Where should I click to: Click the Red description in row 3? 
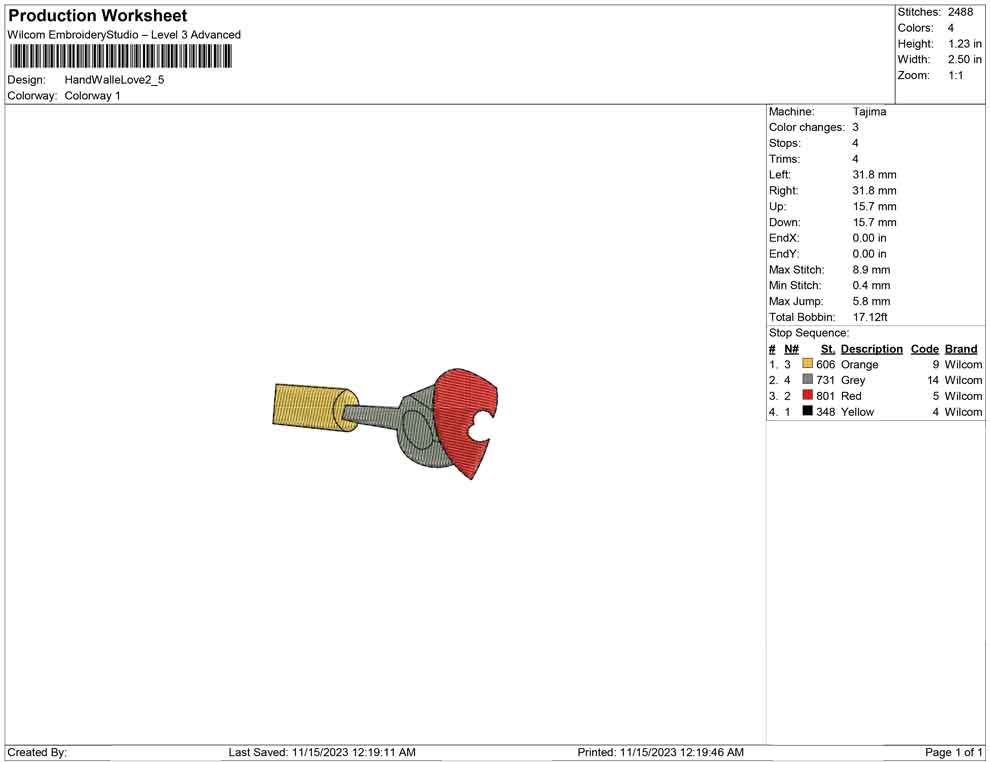click(851, 396)
